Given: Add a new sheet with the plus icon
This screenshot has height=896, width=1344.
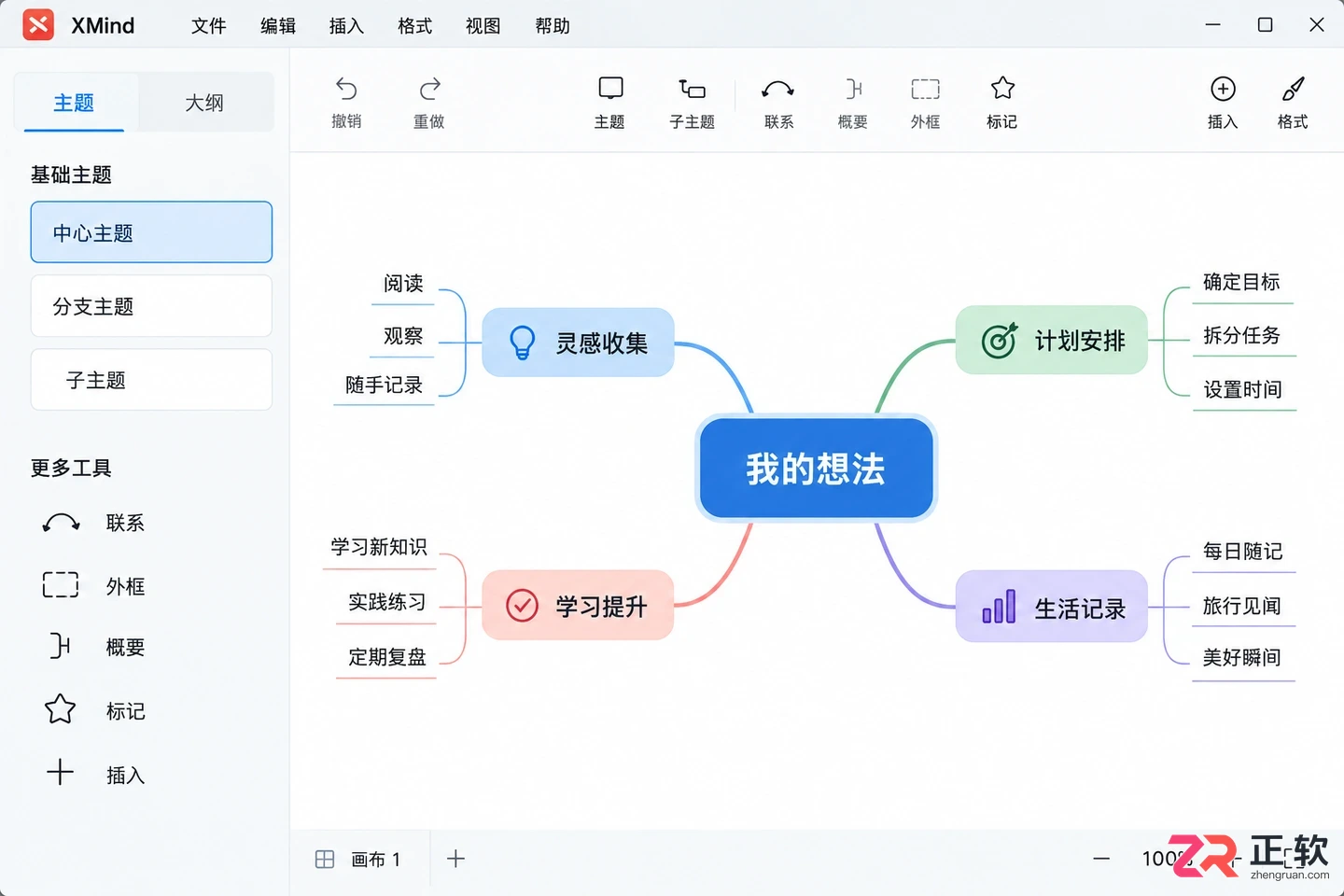Looking at the screenshot, I should (x=455, y=859).
